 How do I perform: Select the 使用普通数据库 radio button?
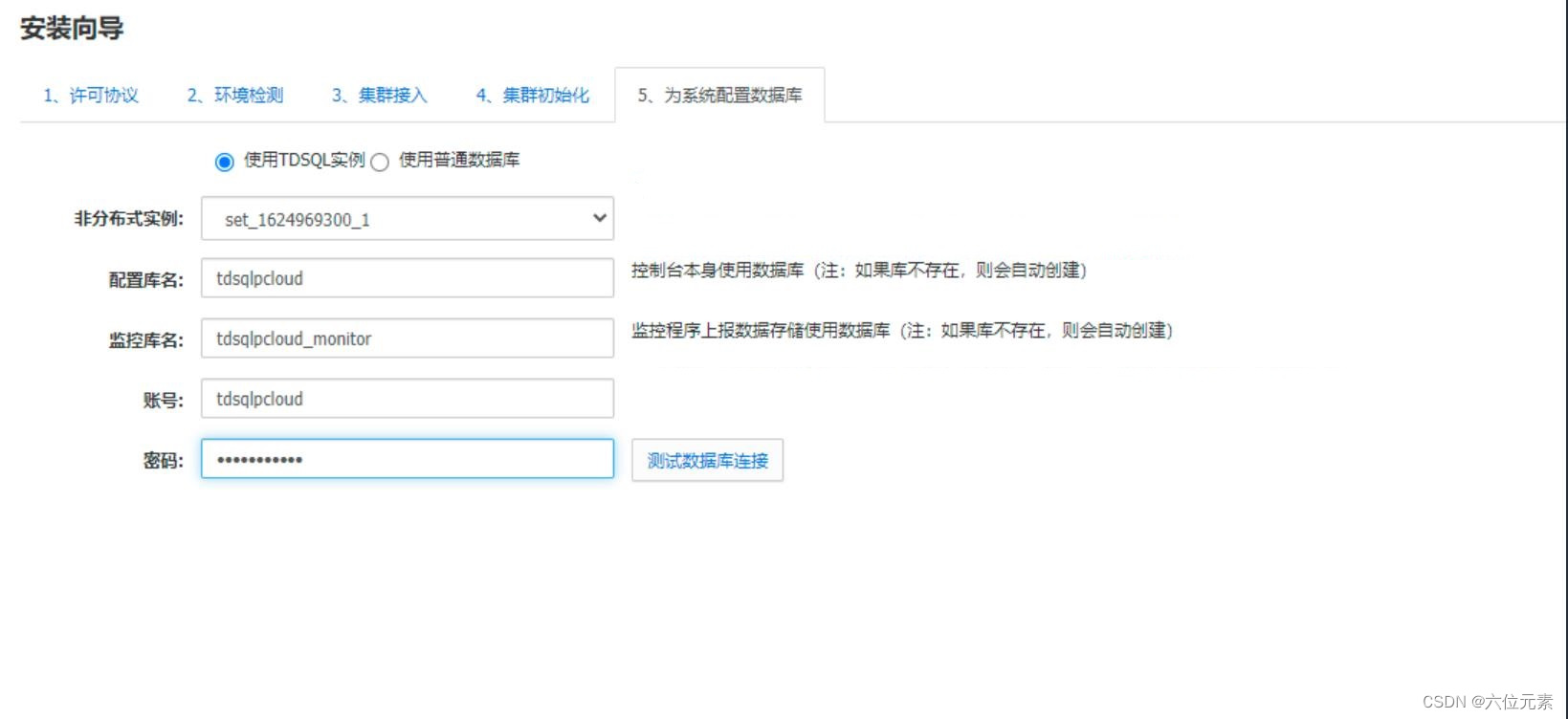coord(380,162)
